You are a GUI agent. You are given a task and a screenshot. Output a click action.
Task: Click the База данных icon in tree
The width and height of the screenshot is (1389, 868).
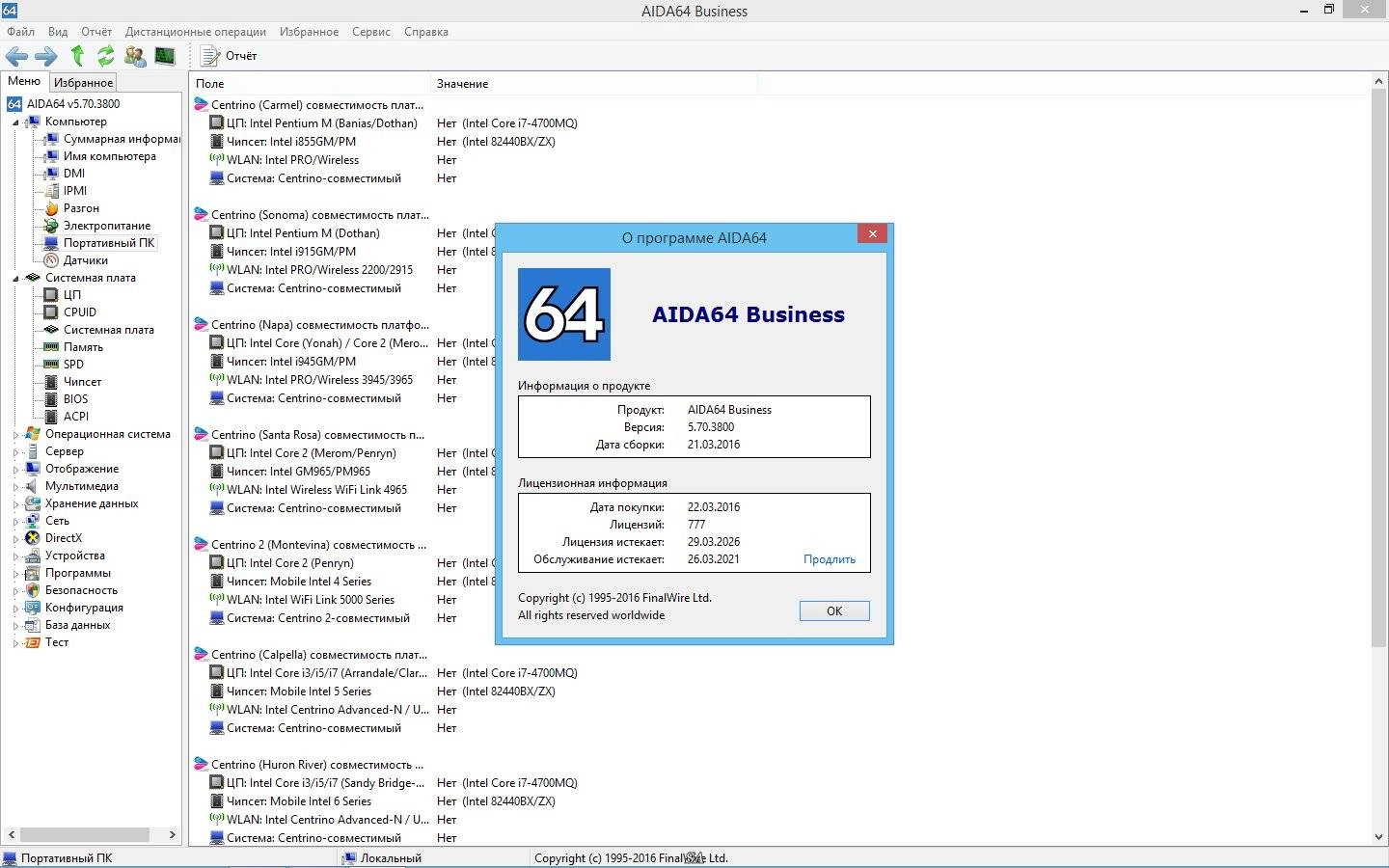[x=33, y=625]
